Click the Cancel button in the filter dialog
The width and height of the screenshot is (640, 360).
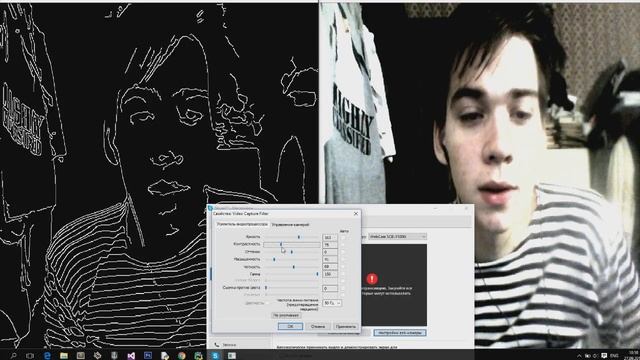click(318, 327)
